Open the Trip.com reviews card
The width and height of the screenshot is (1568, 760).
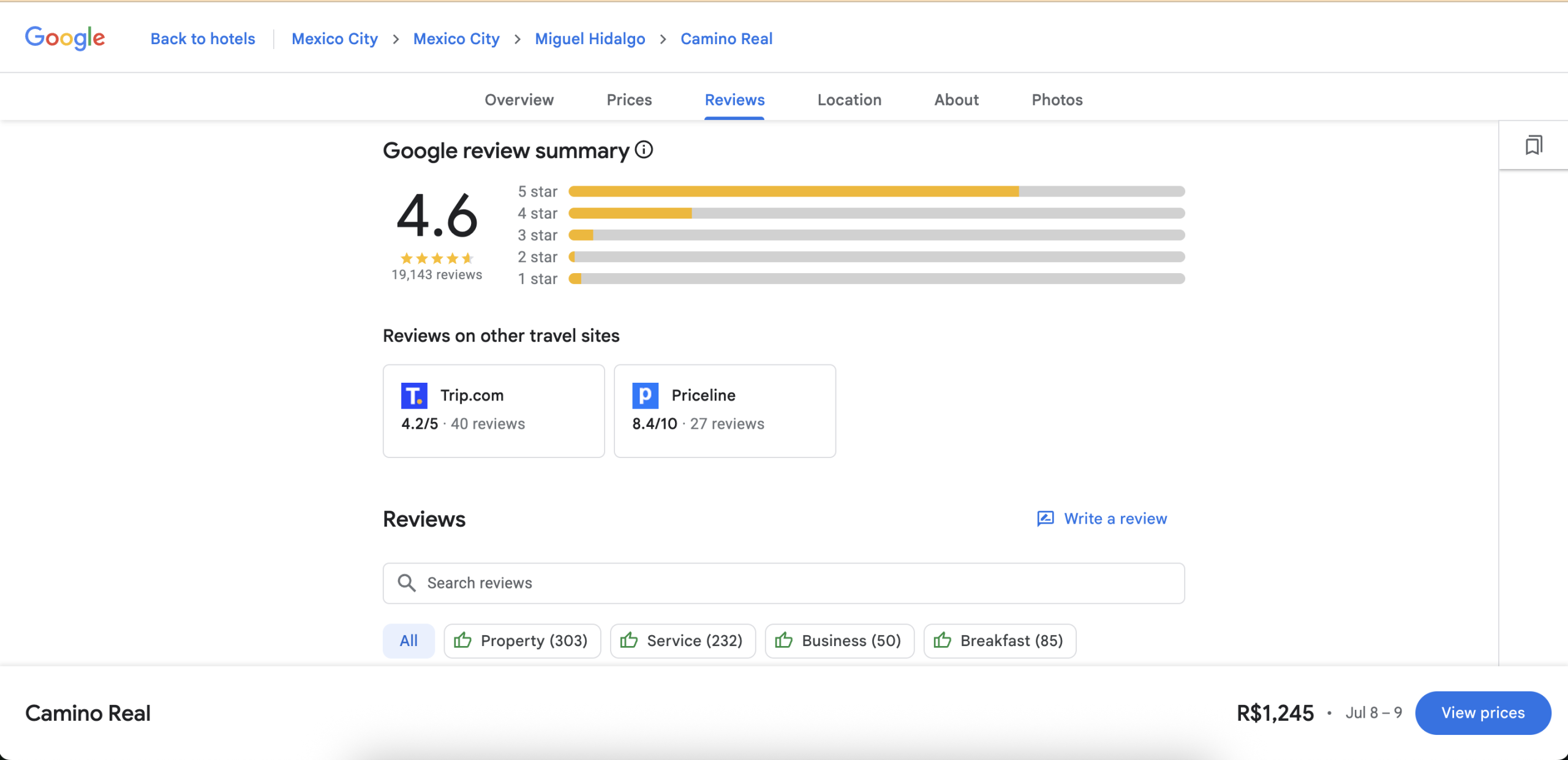coord(494,411)
